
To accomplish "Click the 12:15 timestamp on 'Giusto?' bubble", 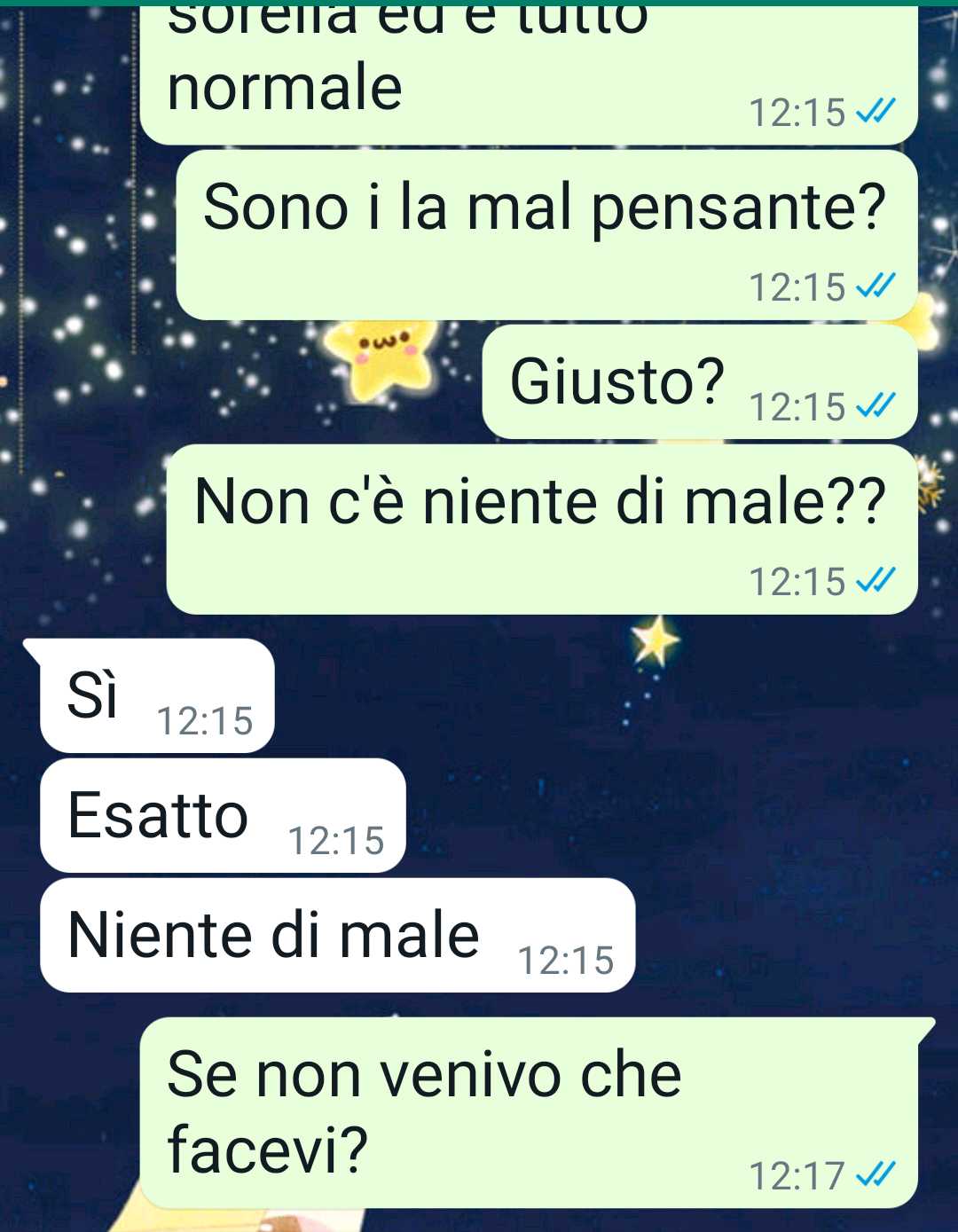I will [797, 407].
